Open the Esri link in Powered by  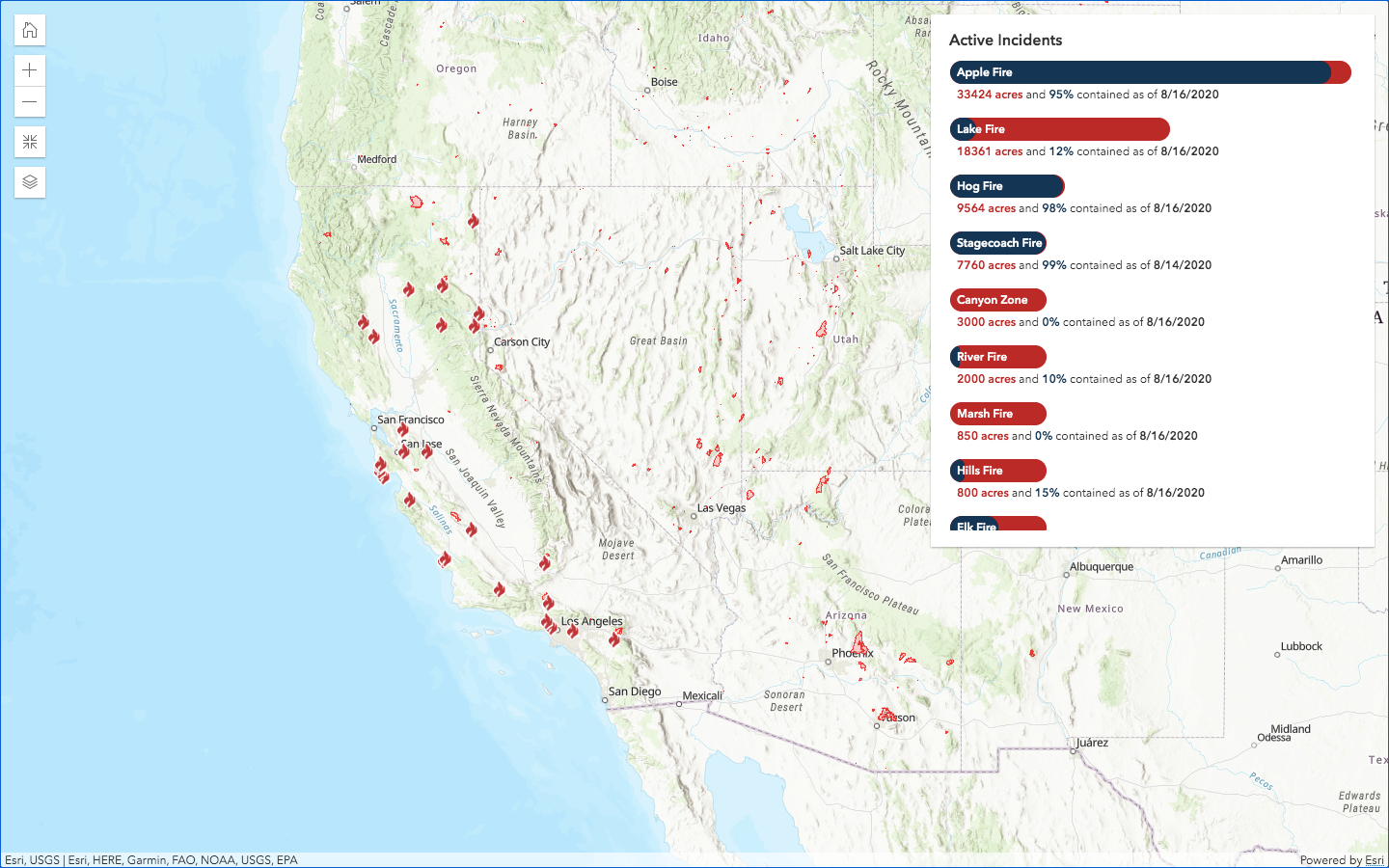1374,860
